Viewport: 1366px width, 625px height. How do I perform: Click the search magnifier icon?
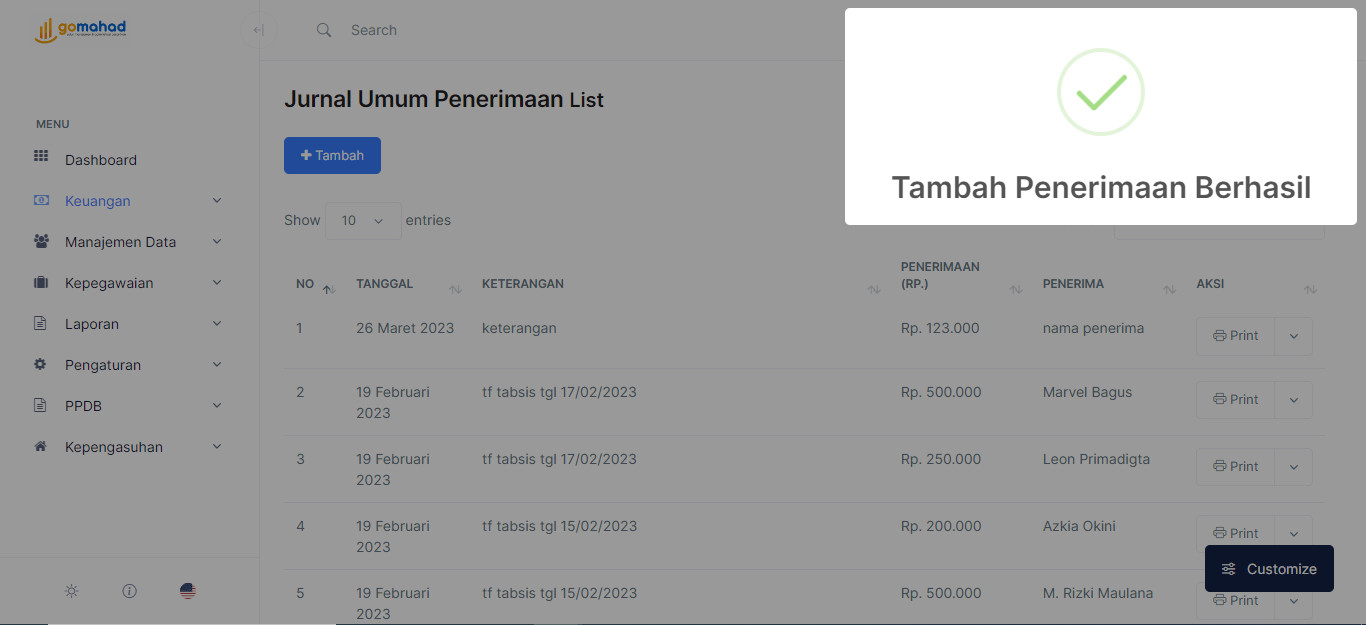tap(324, 30)
